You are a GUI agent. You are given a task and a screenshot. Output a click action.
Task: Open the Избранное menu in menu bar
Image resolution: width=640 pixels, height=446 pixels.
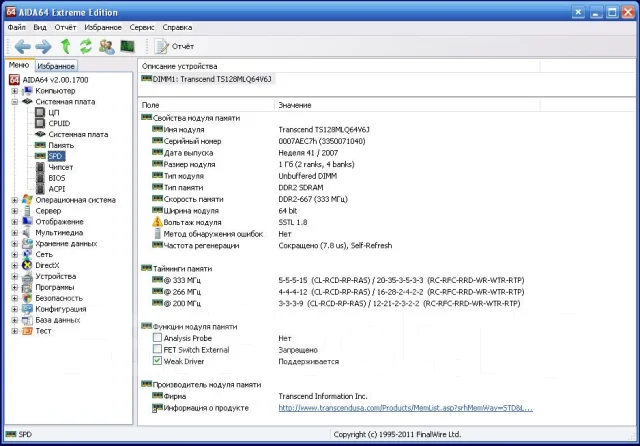tap(103, 27)
